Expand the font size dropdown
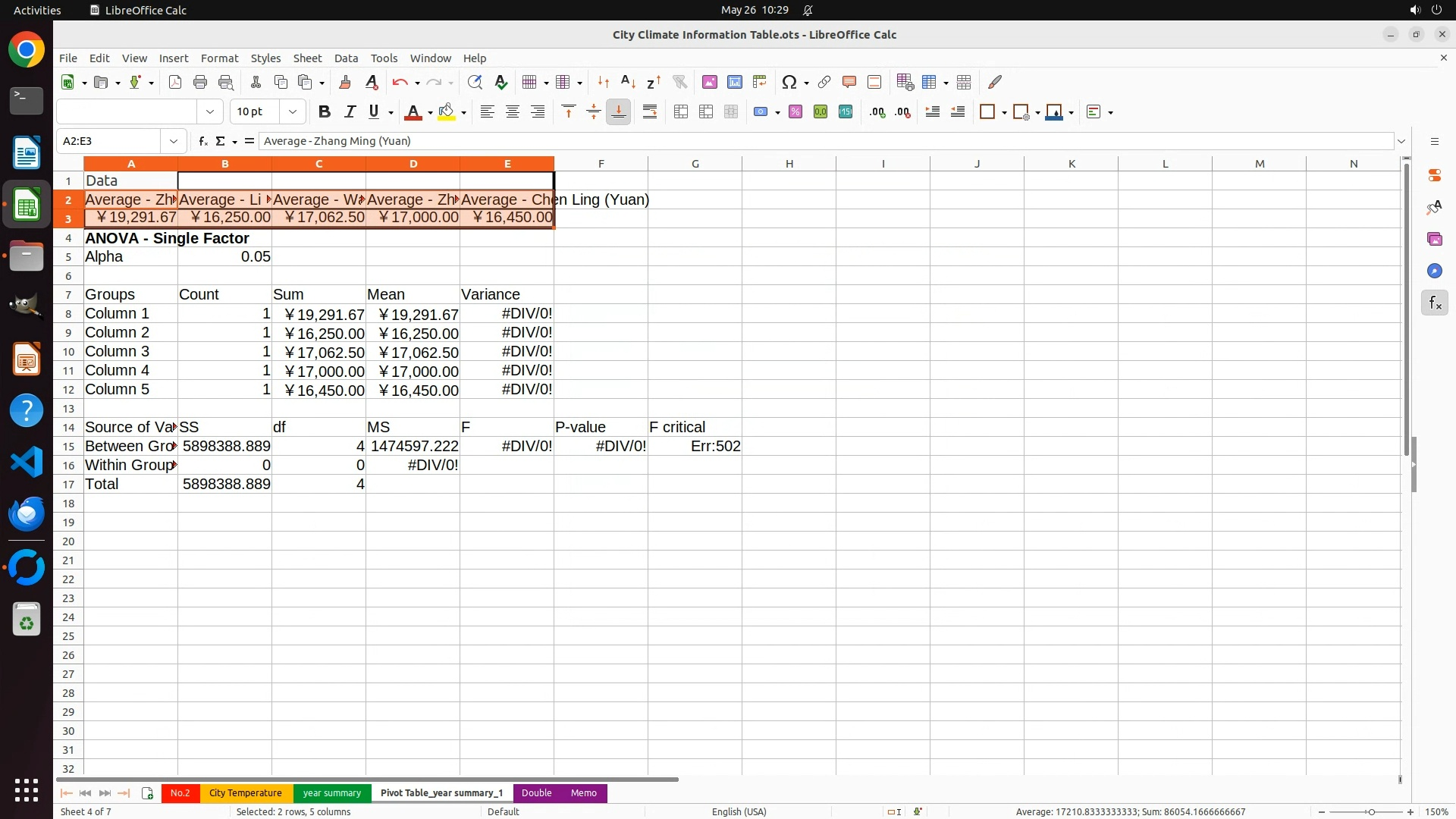The image size is (1456, 819). [293, 112]
